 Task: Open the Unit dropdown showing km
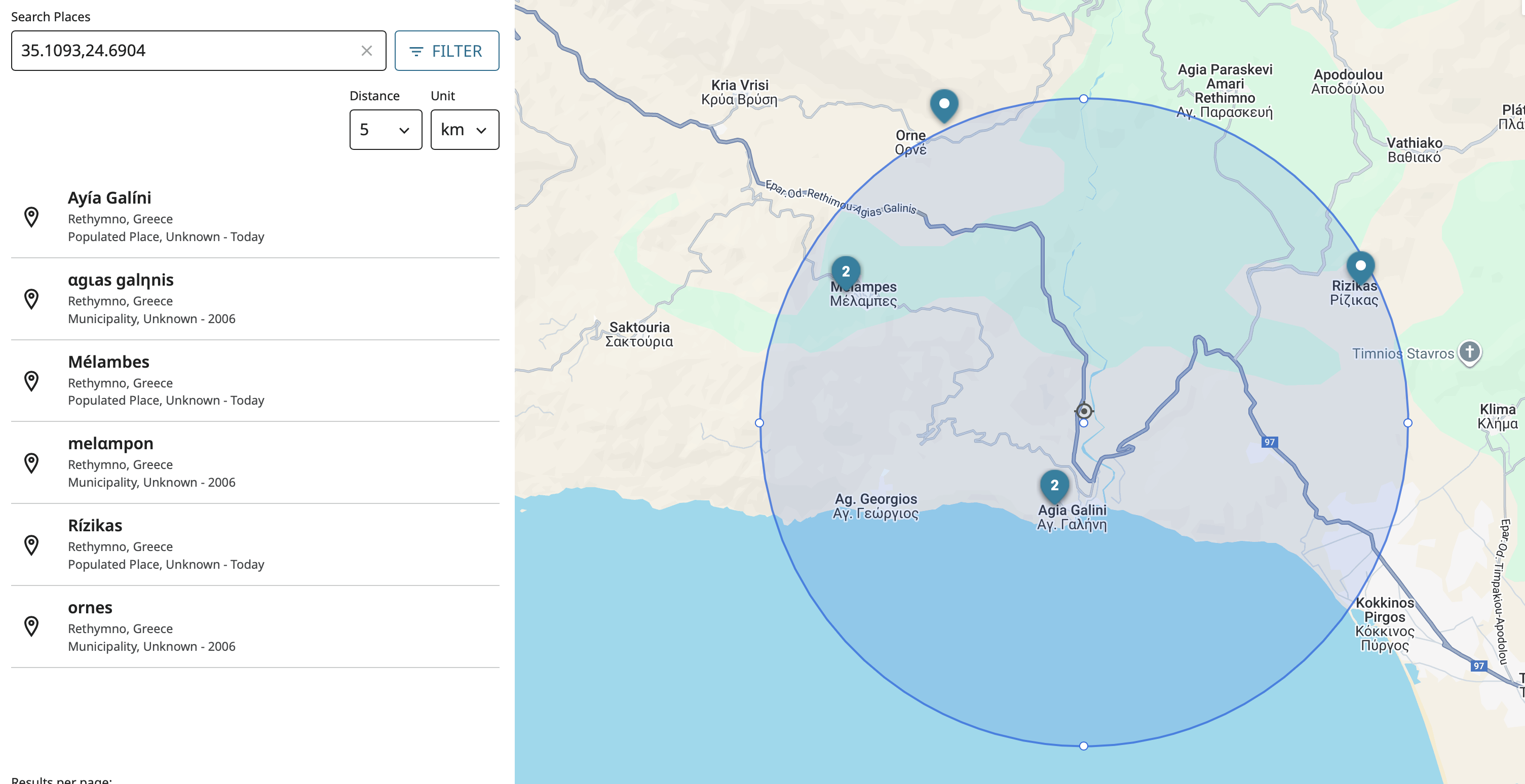(x=464, y=130)
